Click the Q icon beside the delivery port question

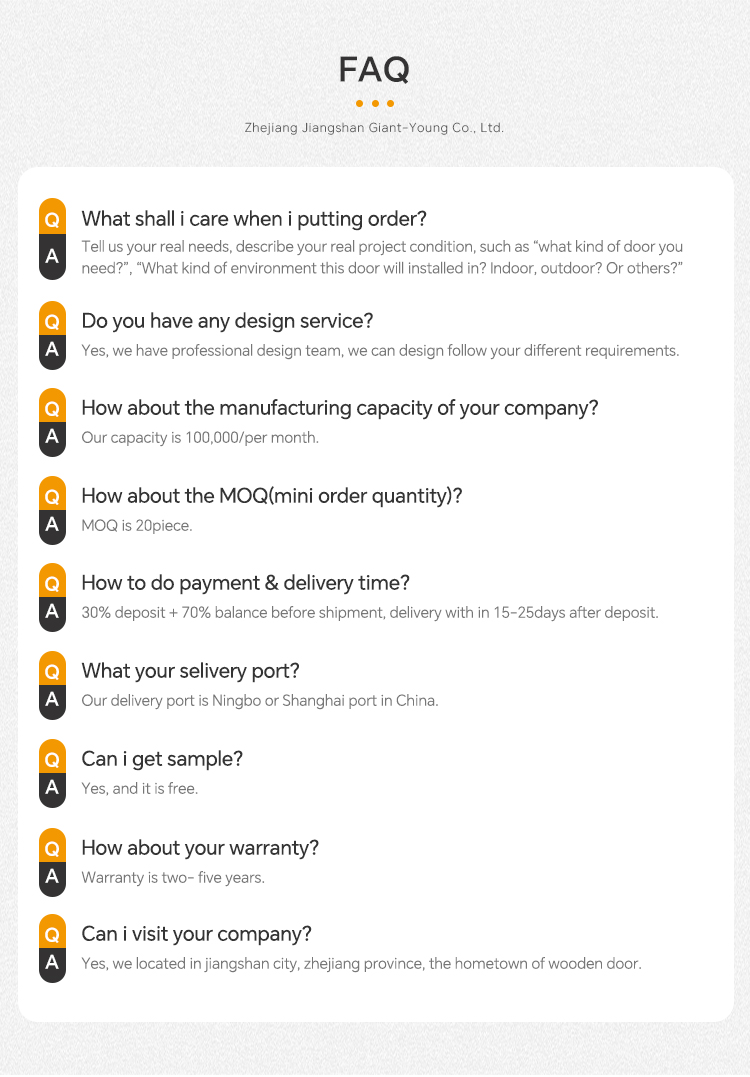52,671
